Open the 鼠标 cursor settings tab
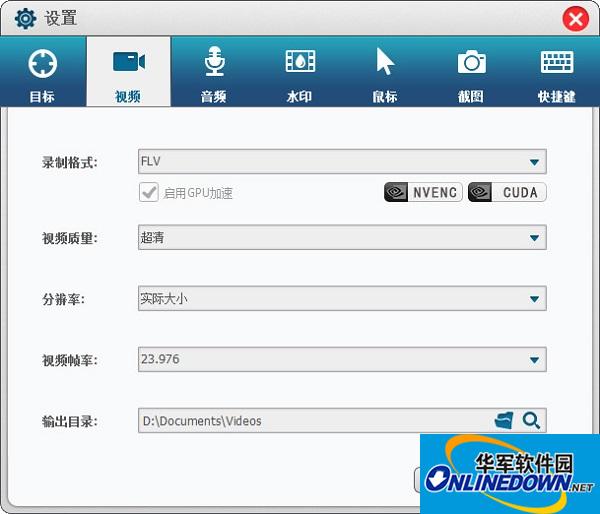Viewport: 600px width, 514px height. click(x=385, y=73)
